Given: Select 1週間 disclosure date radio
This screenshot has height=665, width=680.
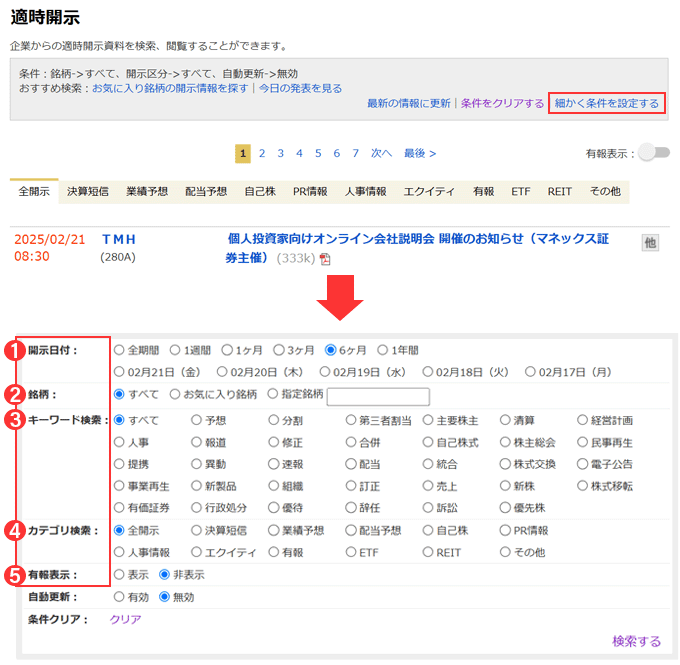Looking at the screenshot, I should click(x=175, y=350).
